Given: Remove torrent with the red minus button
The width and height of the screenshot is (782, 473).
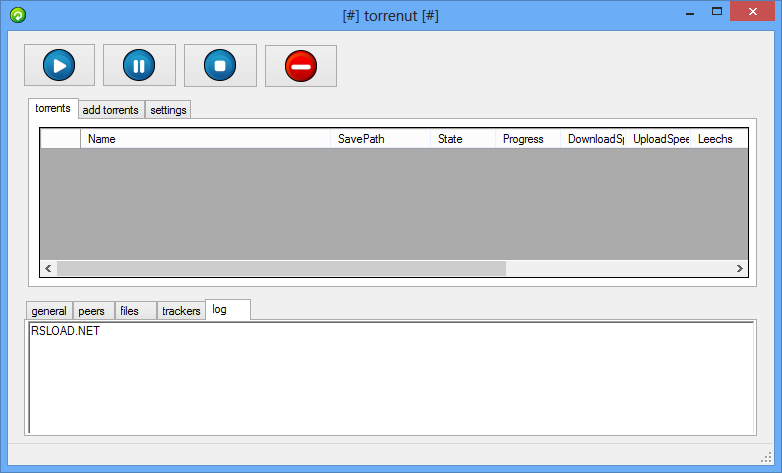Looking at the screenshot, I should [x=301, y=66].
